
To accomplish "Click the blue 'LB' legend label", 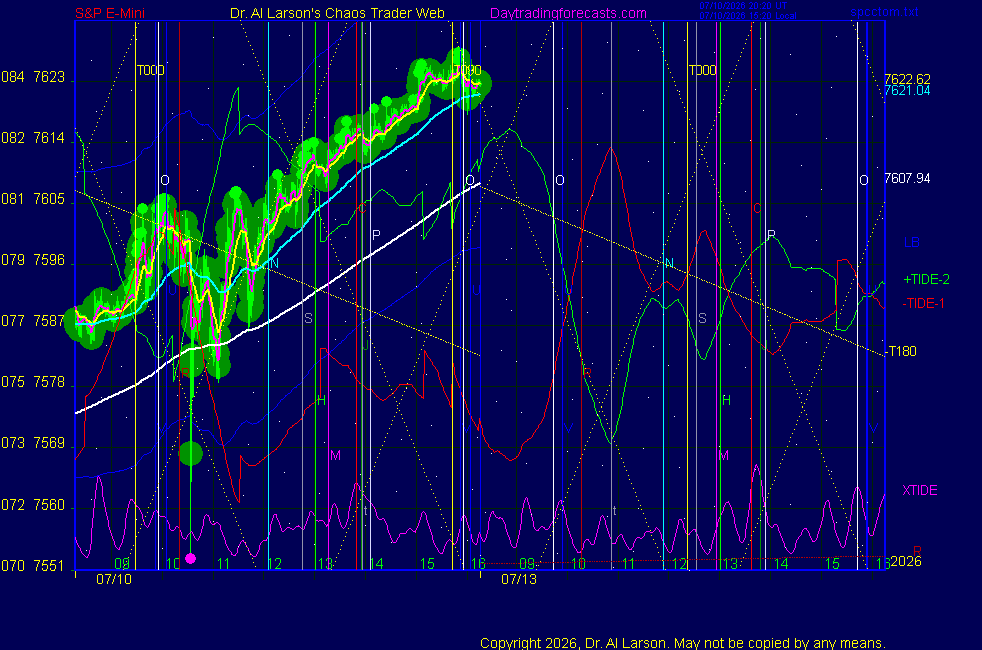I will 911,242.
